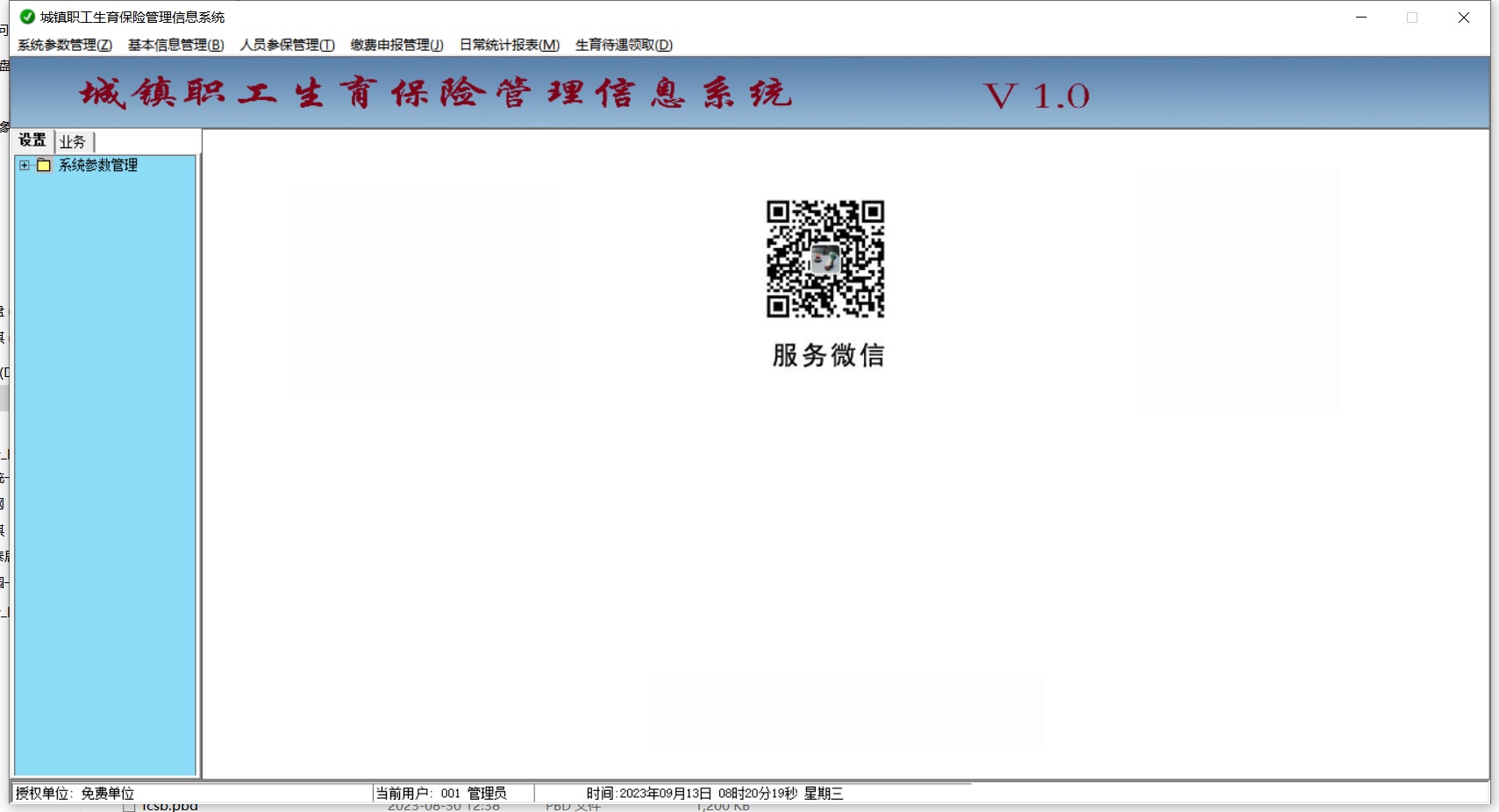Open the 缴费申报管理(J) menu
This screenshot has width=1499, height=812.
tap(396, 45)
